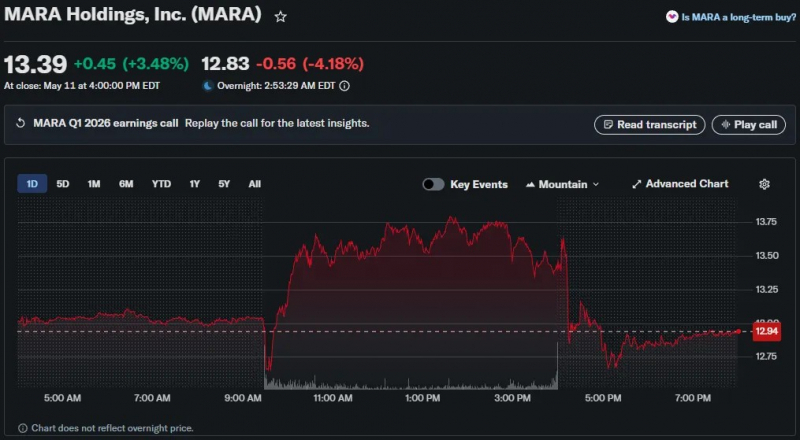Click the chart disclaimer info icon
This screenshot has width=800, height=440.
click(x=22, y=428)
